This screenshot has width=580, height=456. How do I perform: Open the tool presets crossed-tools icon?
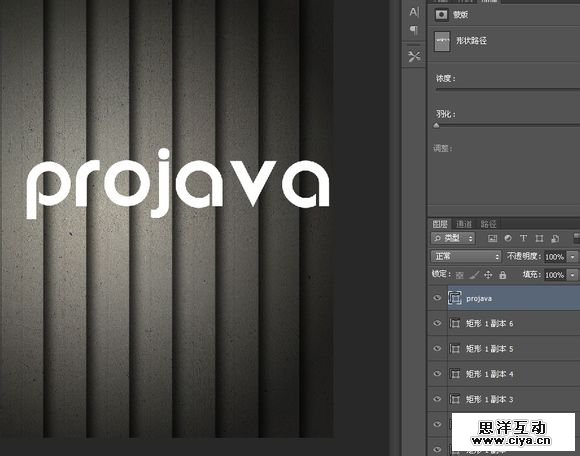pyautogui.click(x=414, y=56)
